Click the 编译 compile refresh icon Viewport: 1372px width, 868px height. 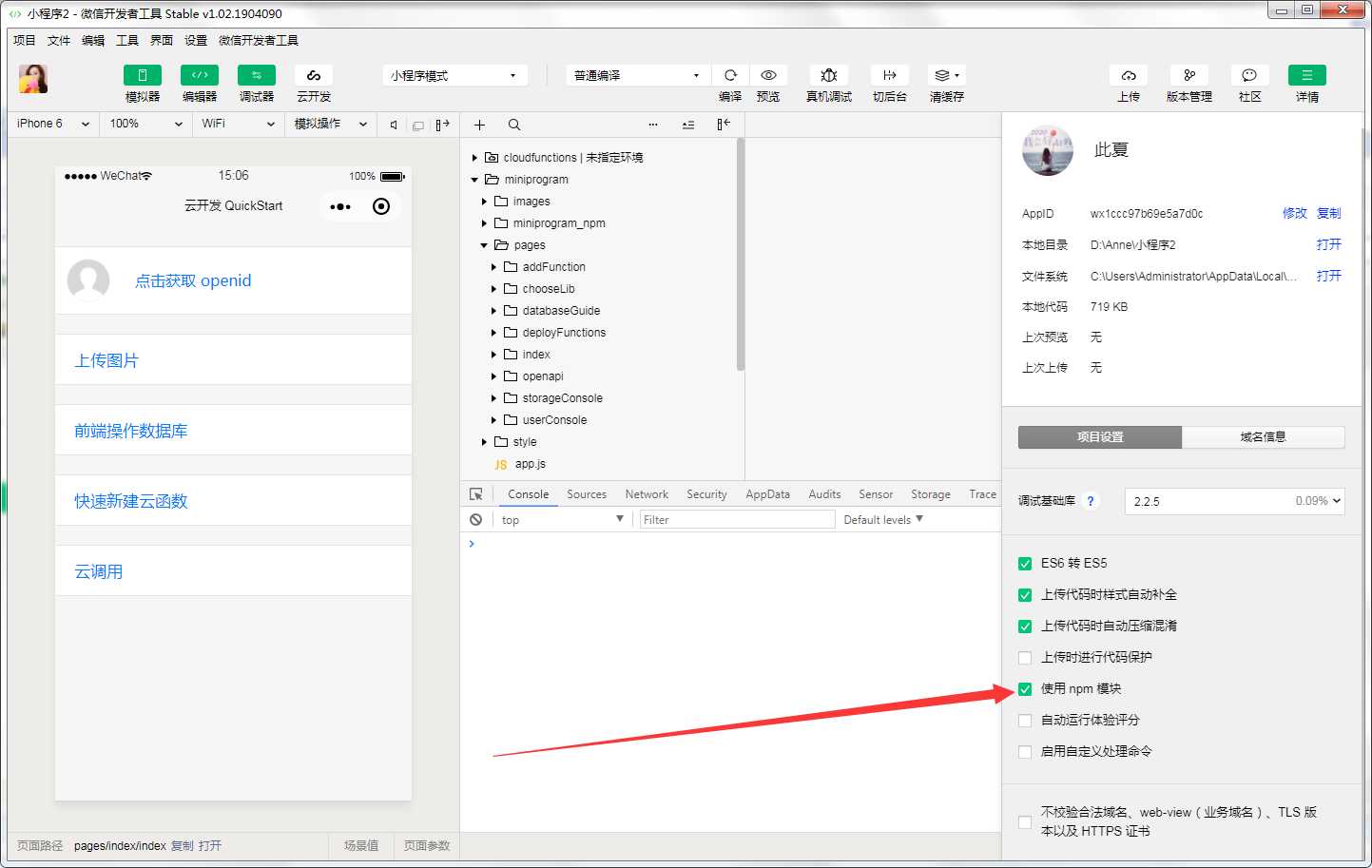730,75
